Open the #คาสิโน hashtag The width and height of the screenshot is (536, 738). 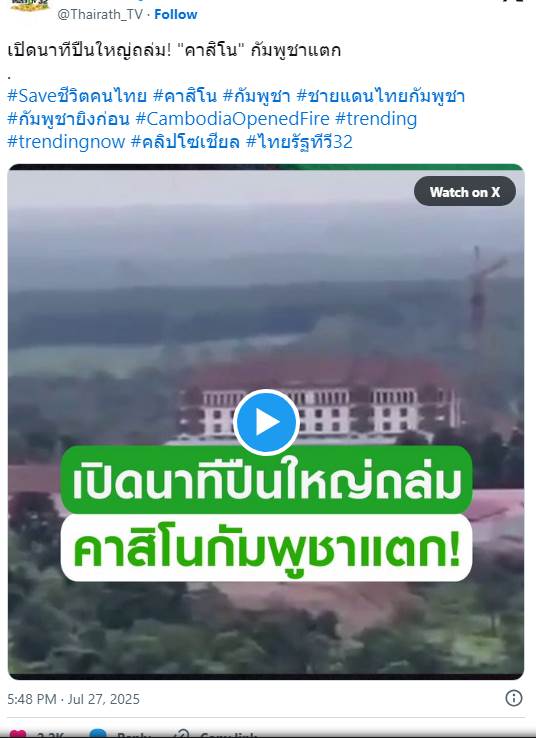(x=184, y=96)
